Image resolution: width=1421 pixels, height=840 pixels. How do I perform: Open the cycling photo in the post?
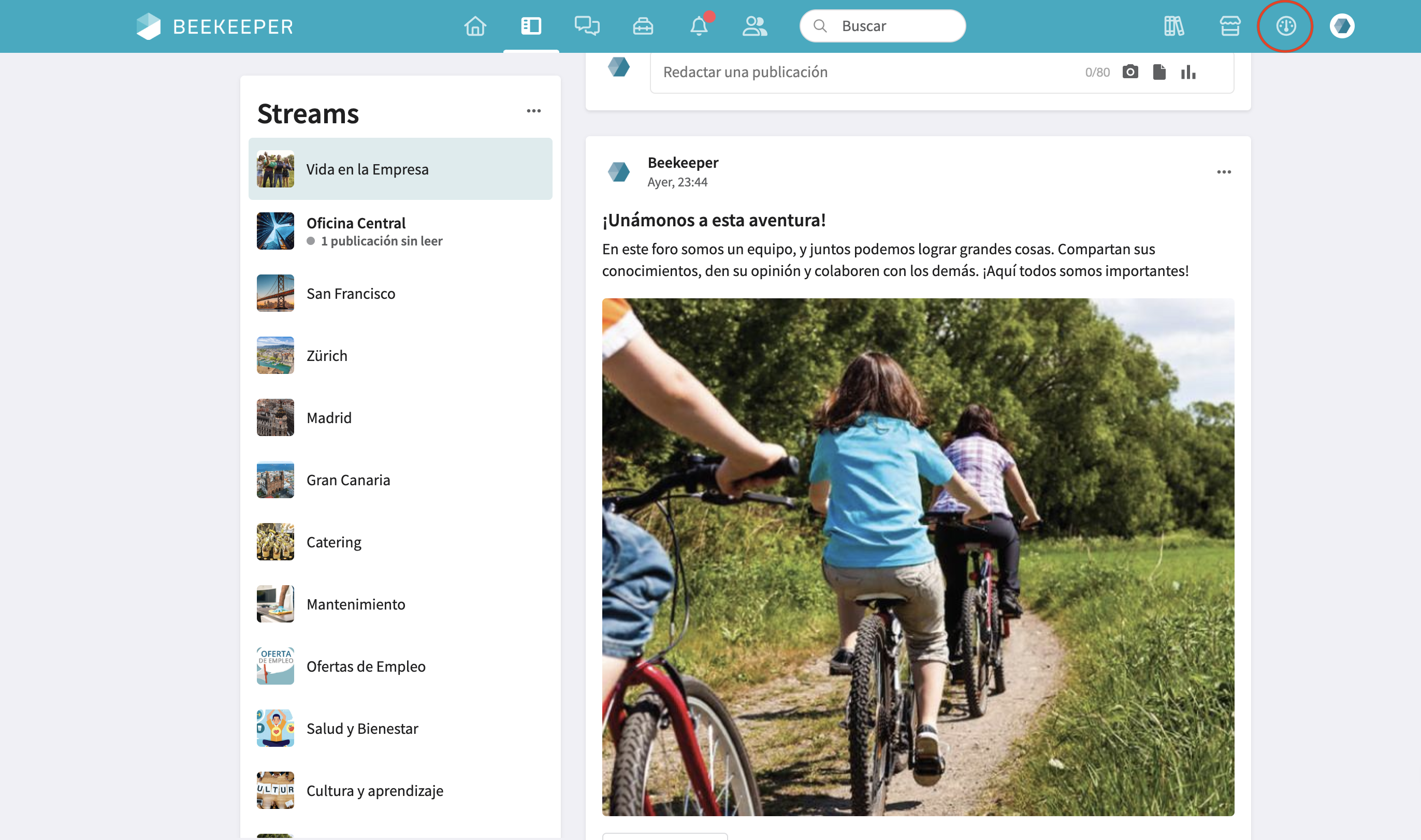[918, 557]
